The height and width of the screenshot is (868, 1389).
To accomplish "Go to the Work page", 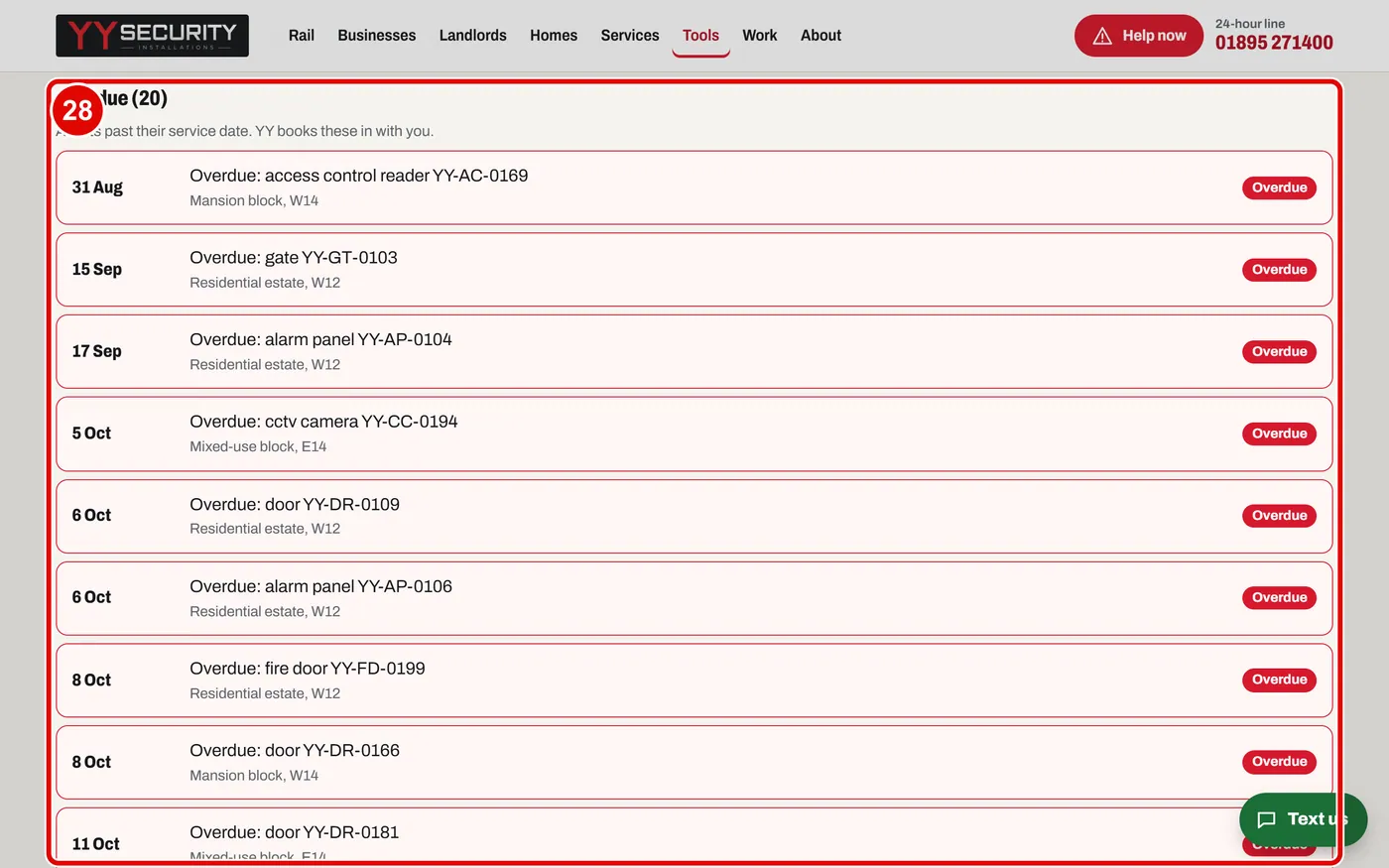I will tap(760, 36).
